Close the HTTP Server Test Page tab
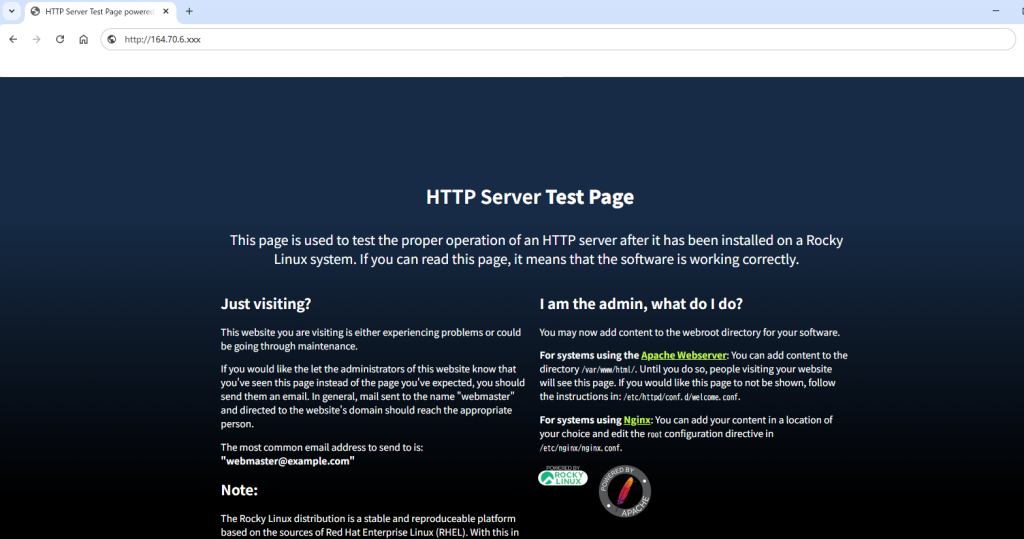Screen dimensions: 1024x539 pos(167,11)
